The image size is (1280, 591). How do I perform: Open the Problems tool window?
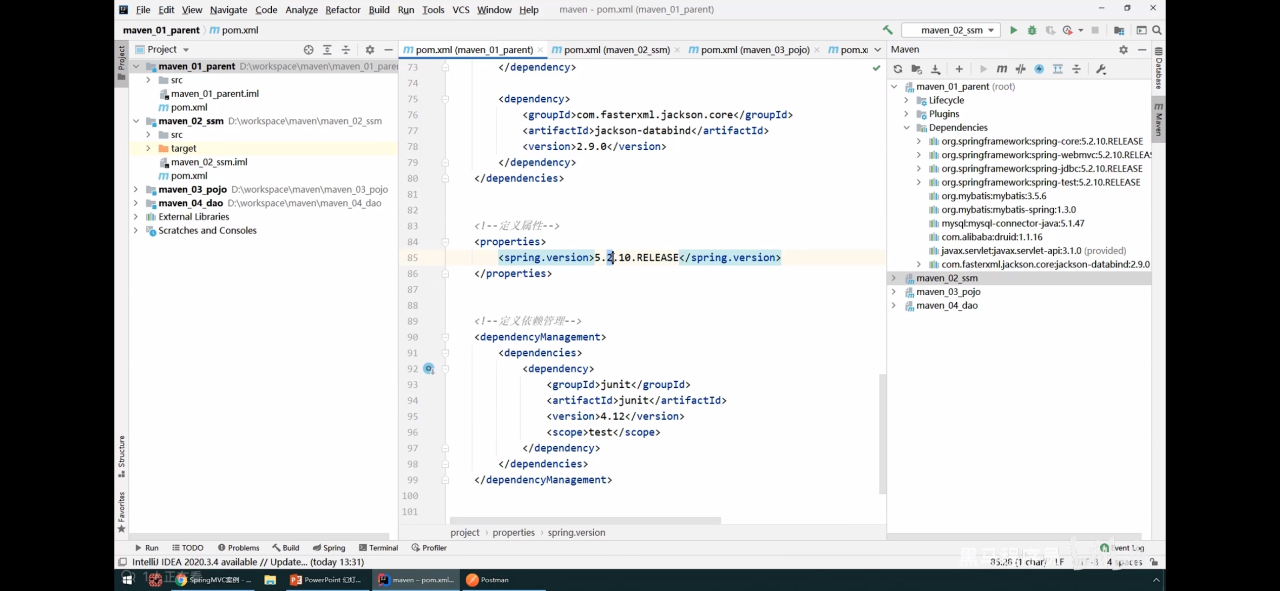(237, 548)
